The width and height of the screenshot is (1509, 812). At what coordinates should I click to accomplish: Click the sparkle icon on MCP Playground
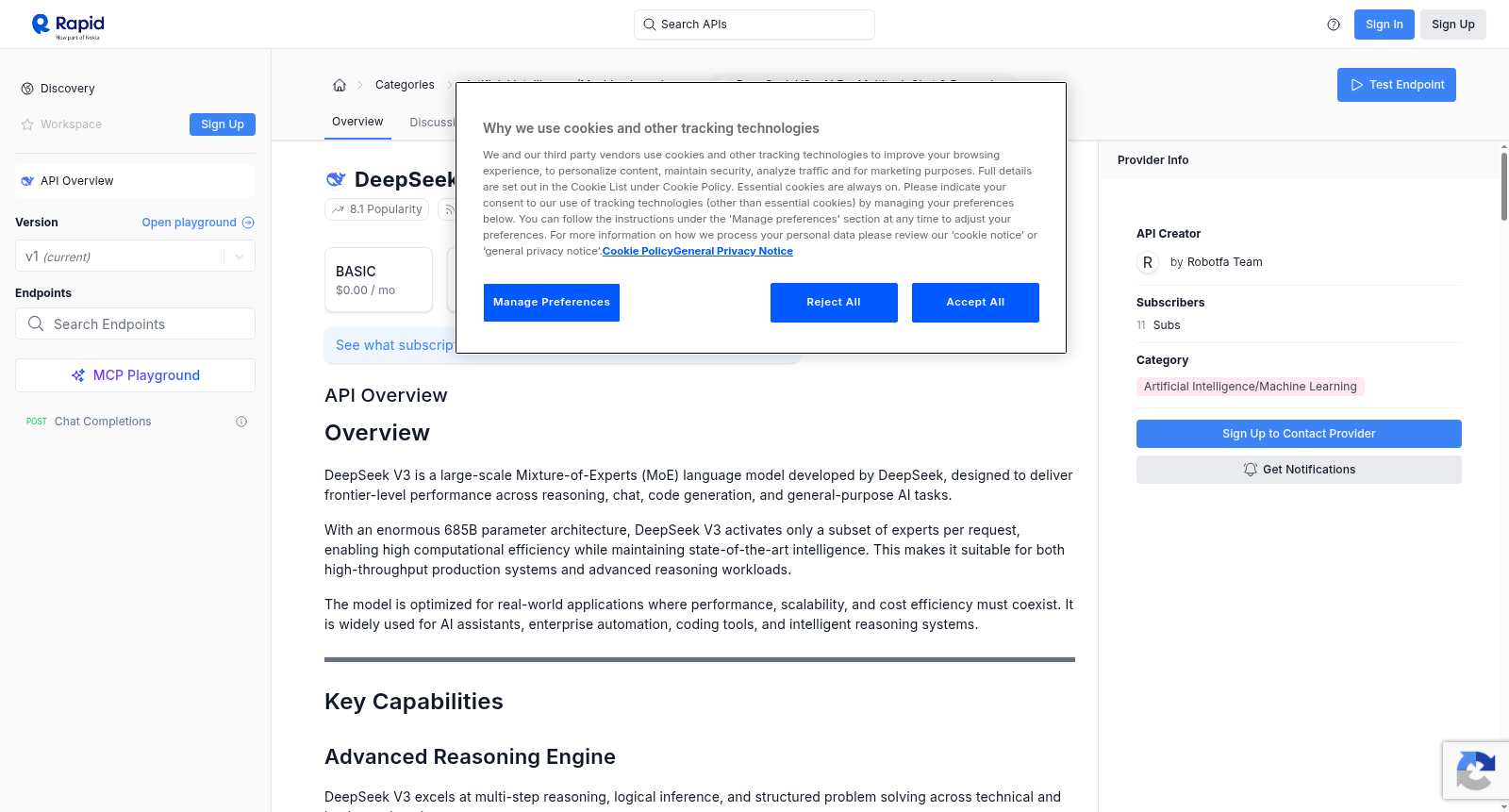pos(78,375)
